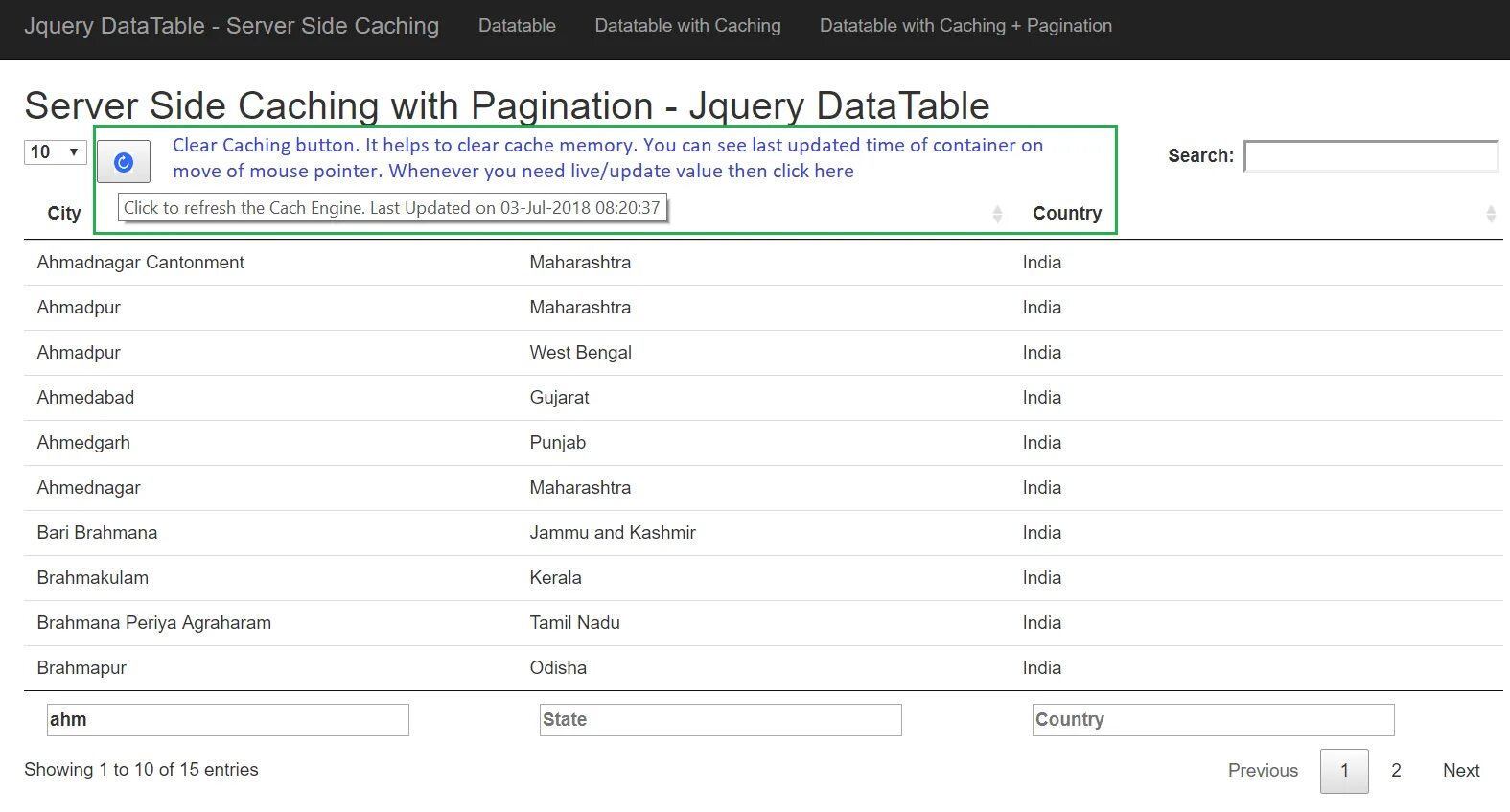Image resolution: width=1510 pixels, height=812 pixels.
Task: Sort table by the City header
Action: point(64,214)
